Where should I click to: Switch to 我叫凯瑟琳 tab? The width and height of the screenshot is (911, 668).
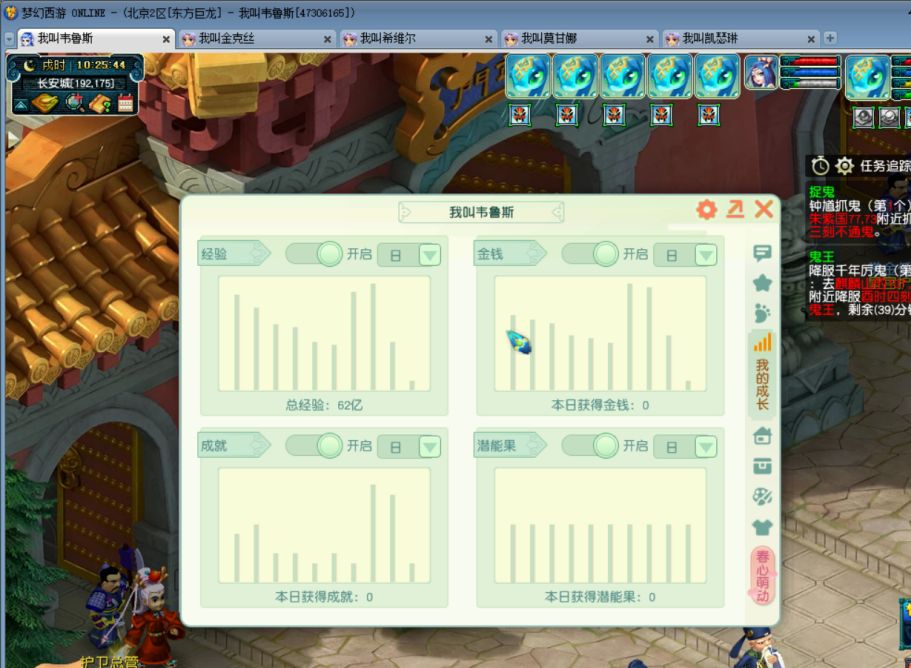click(x=741, y=39)
